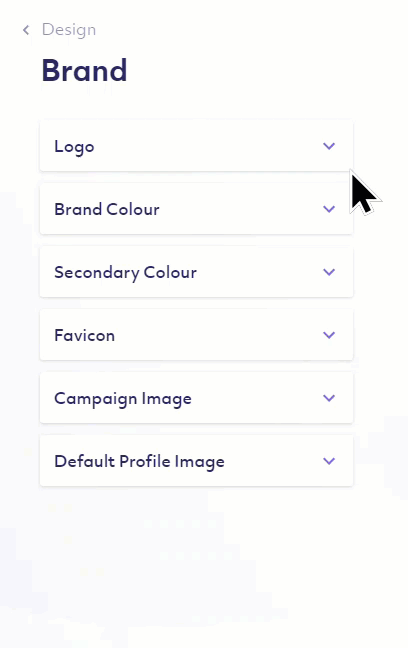Click the Default Profile Image chevron icon
Viewport: 408px width, 648px height.
coord(329,461)
